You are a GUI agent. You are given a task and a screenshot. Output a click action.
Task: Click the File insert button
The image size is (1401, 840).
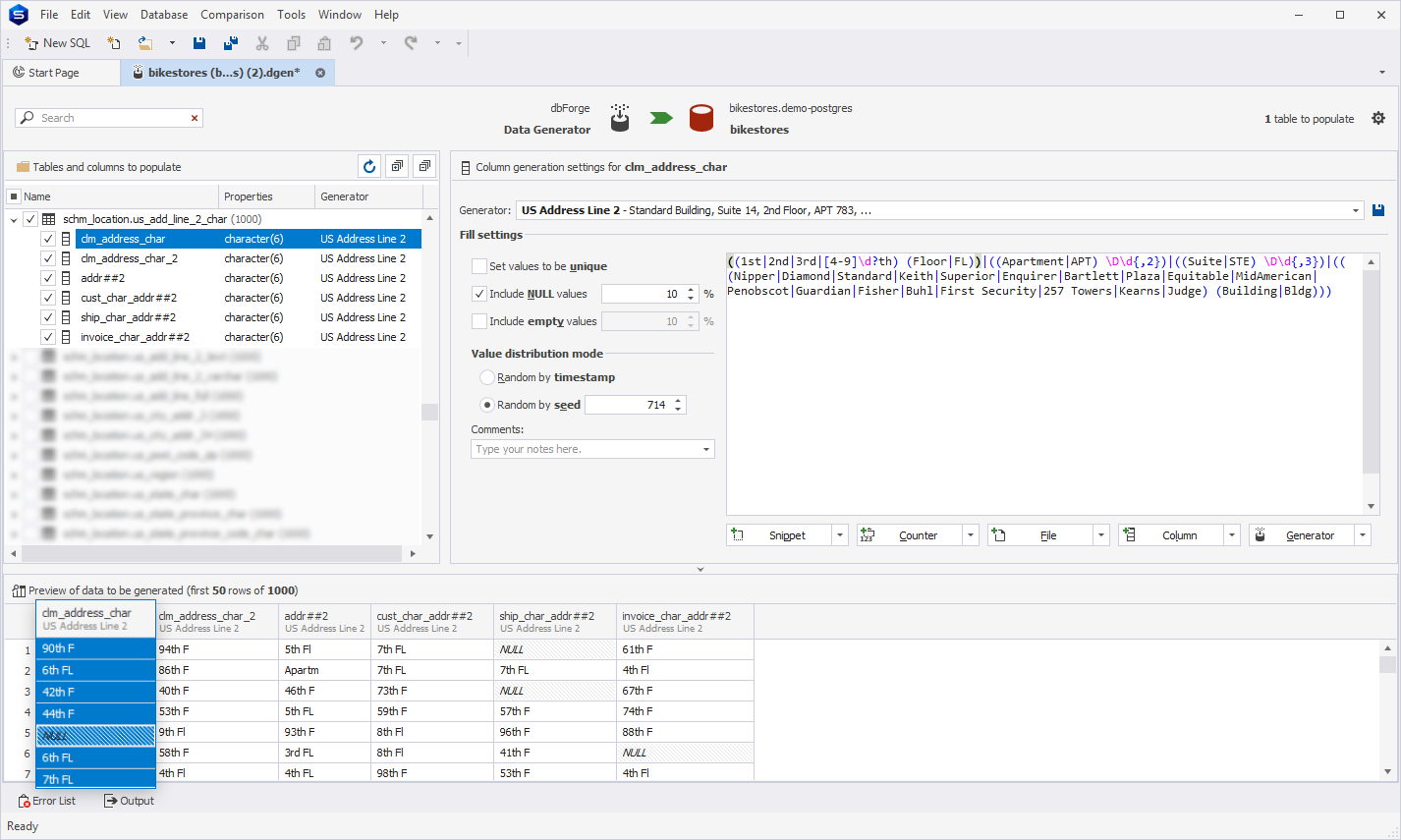(1040, 535)
